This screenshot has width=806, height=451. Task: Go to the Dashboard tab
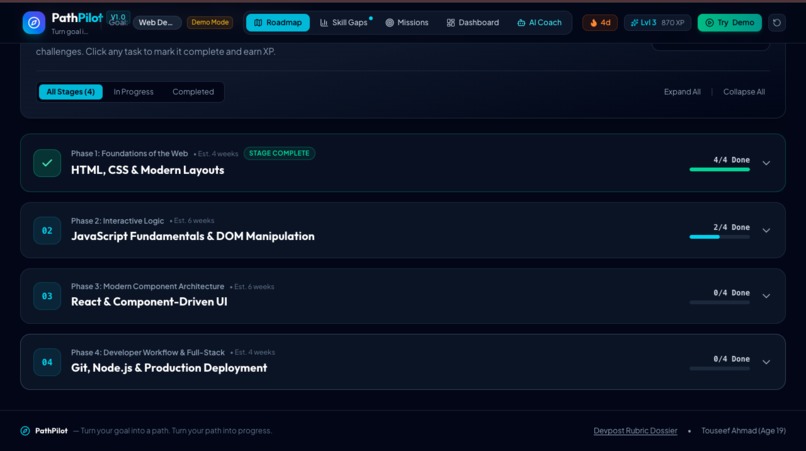pyautogui.click(x=472, y=23)
